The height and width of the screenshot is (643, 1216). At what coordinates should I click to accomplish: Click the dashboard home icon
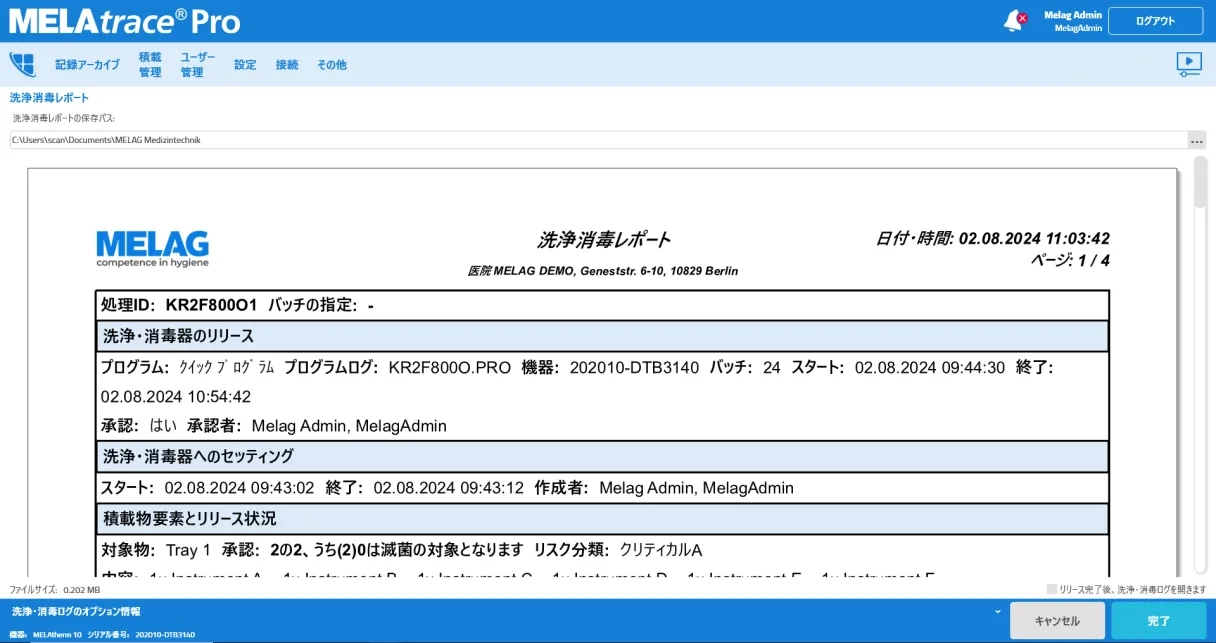tap(22, 64)
